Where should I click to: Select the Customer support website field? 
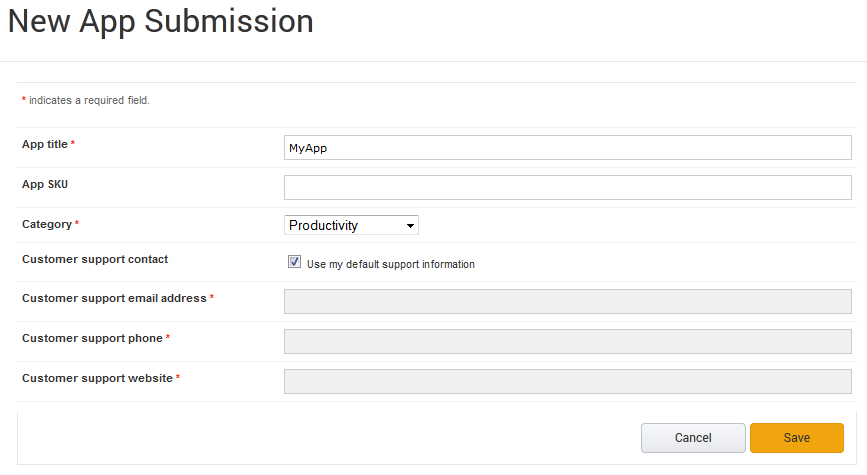pos(567,381)
